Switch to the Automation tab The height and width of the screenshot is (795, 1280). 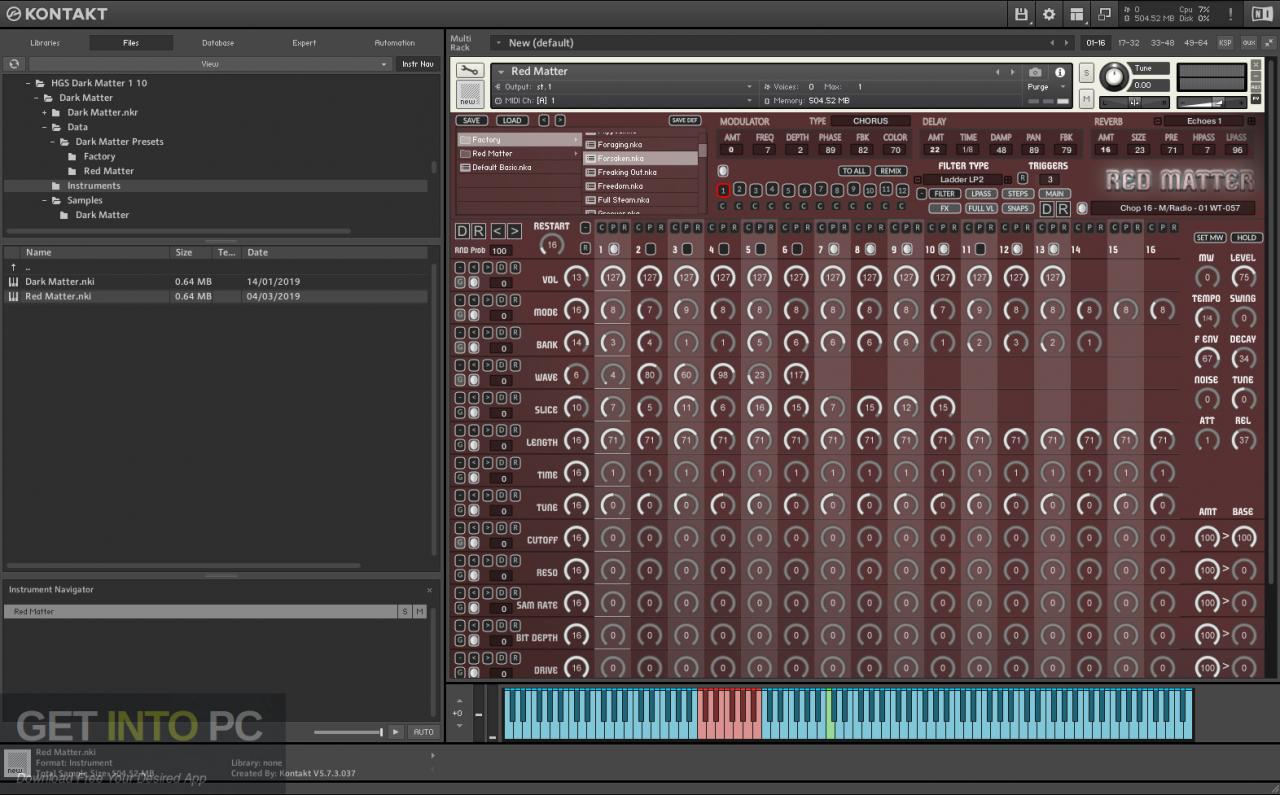tap(395, 43)
